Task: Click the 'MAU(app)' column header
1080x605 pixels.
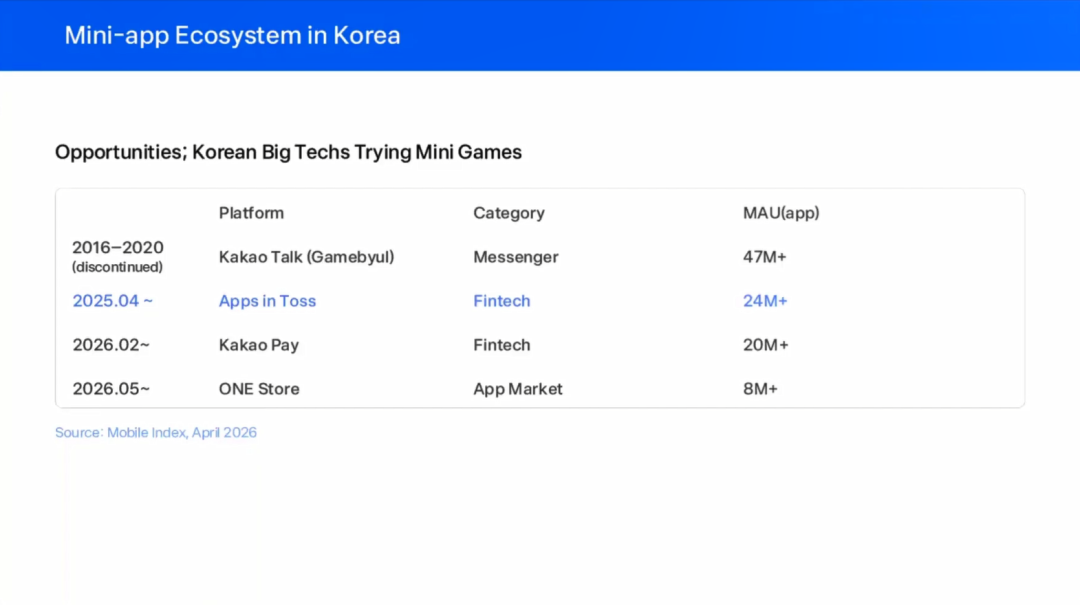Action: click(780, 213)
